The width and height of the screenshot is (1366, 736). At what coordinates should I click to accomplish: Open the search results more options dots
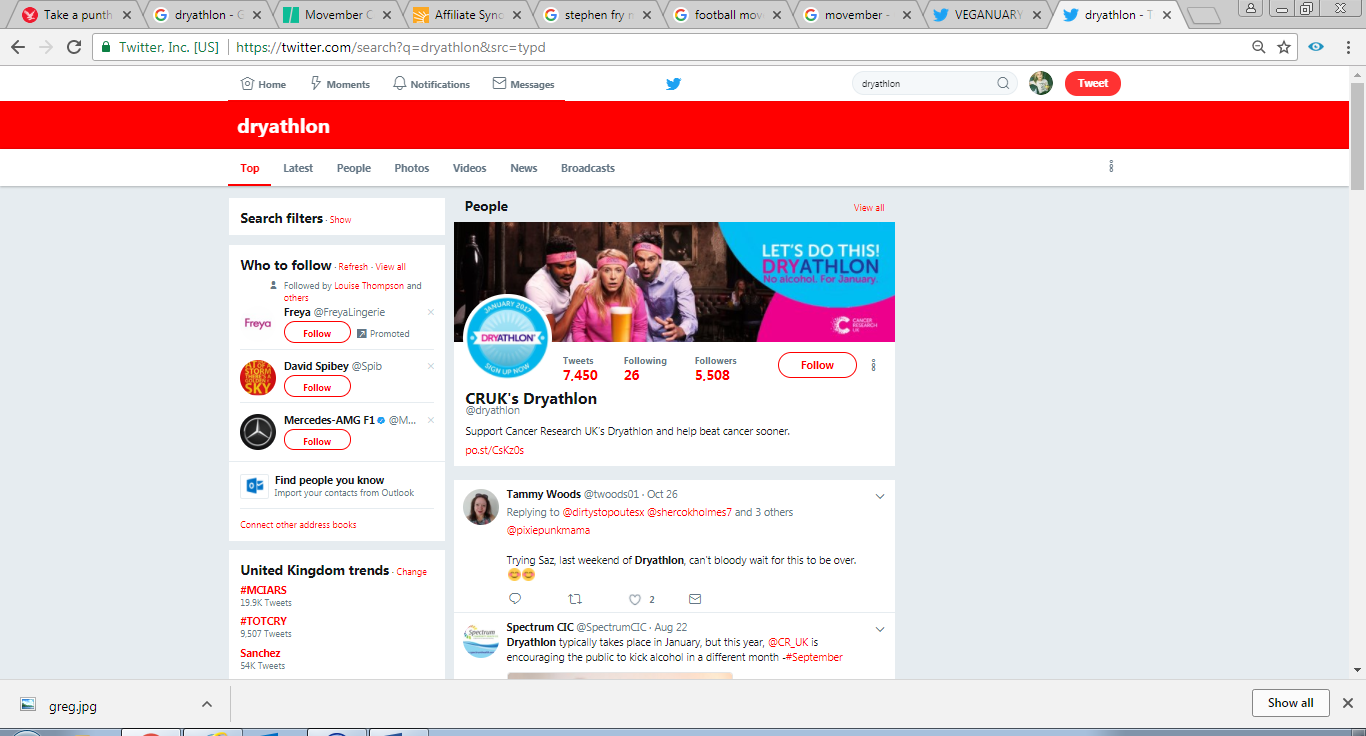[x=1111, y=167]
